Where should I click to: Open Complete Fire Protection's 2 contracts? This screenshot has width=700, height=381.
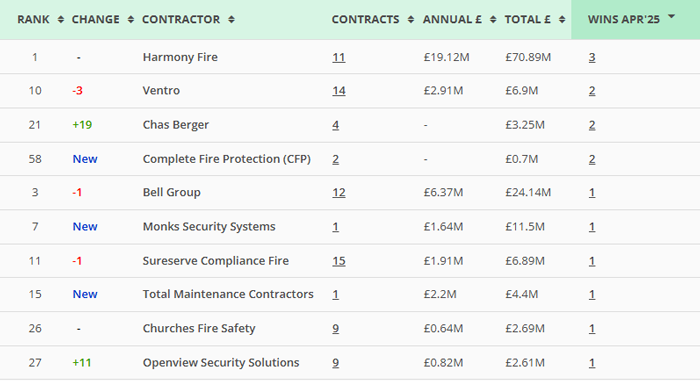pos(335,159)
